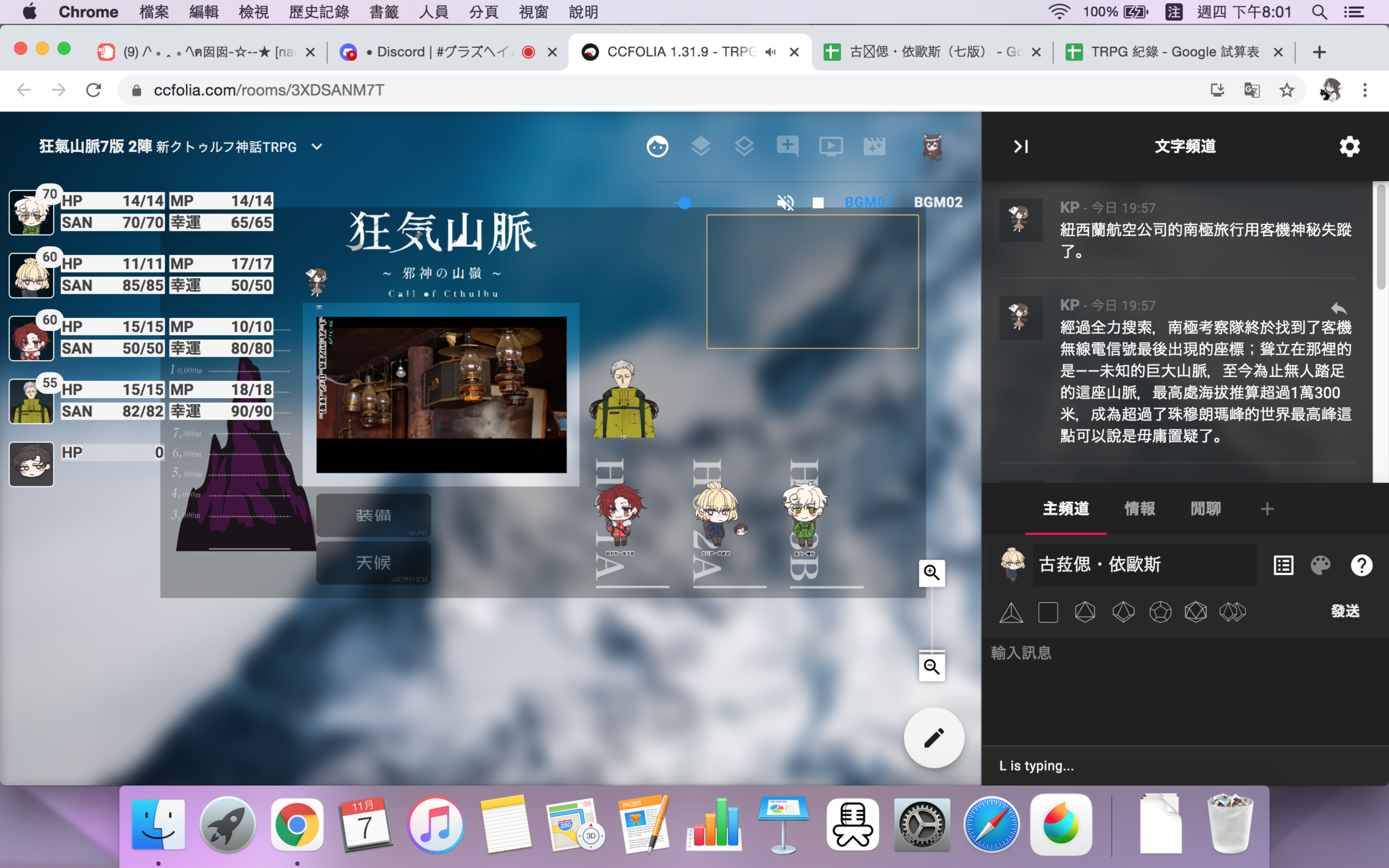This screenshot has height=868, width=1389.
Task: Play BGM02 track
Action: (x=938, y=202)
